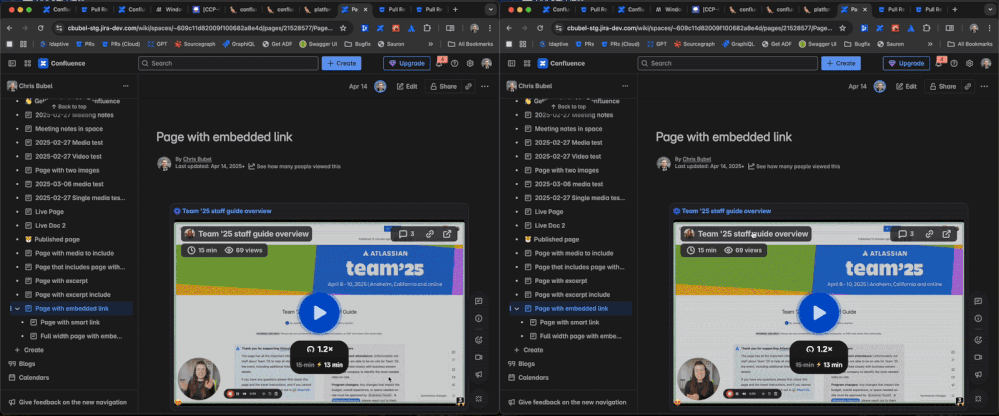999x416 pixels.
Task: Copy video link icon in left window player
Action: (x=429, y=234)
